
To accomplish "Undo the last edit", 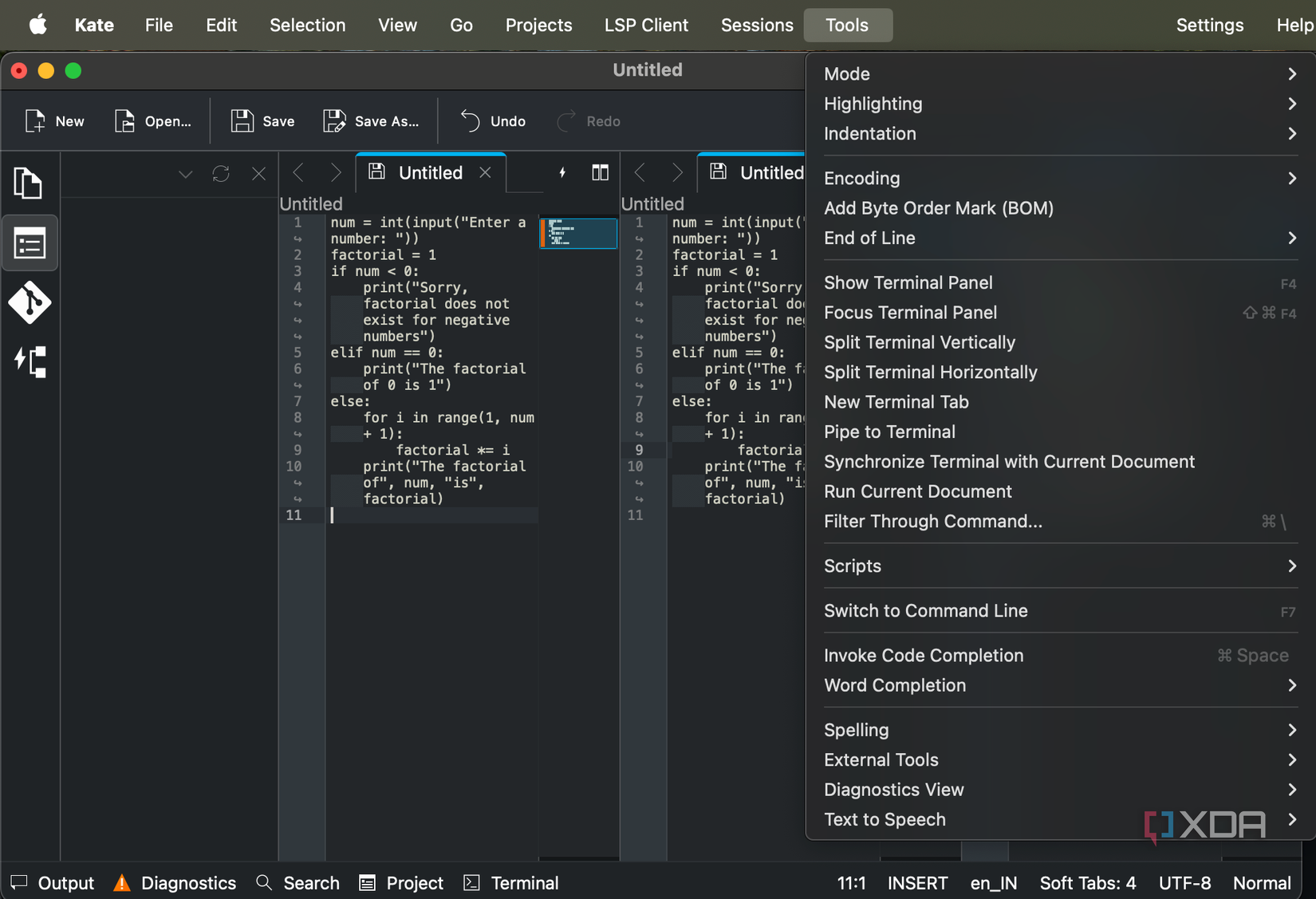I will tap(492, 120).
